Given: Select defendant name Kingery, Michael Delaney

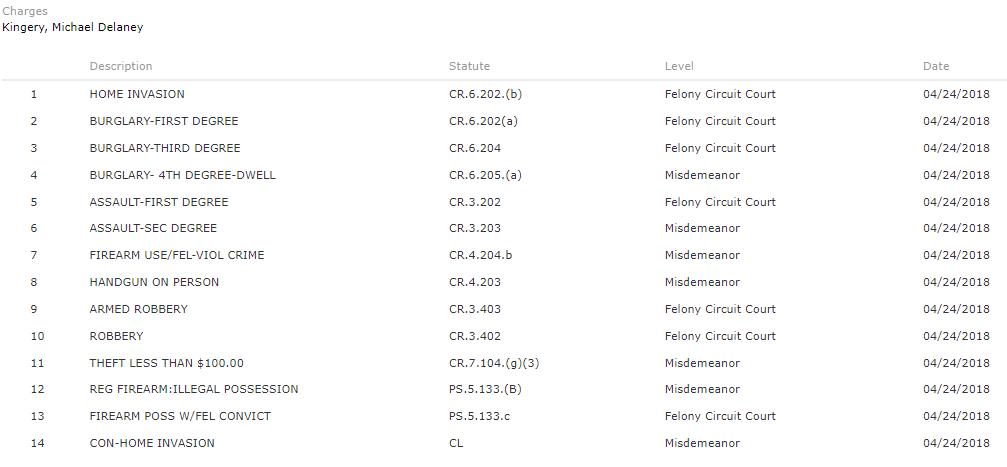Looking at the screenshot, I should point(72,27).
